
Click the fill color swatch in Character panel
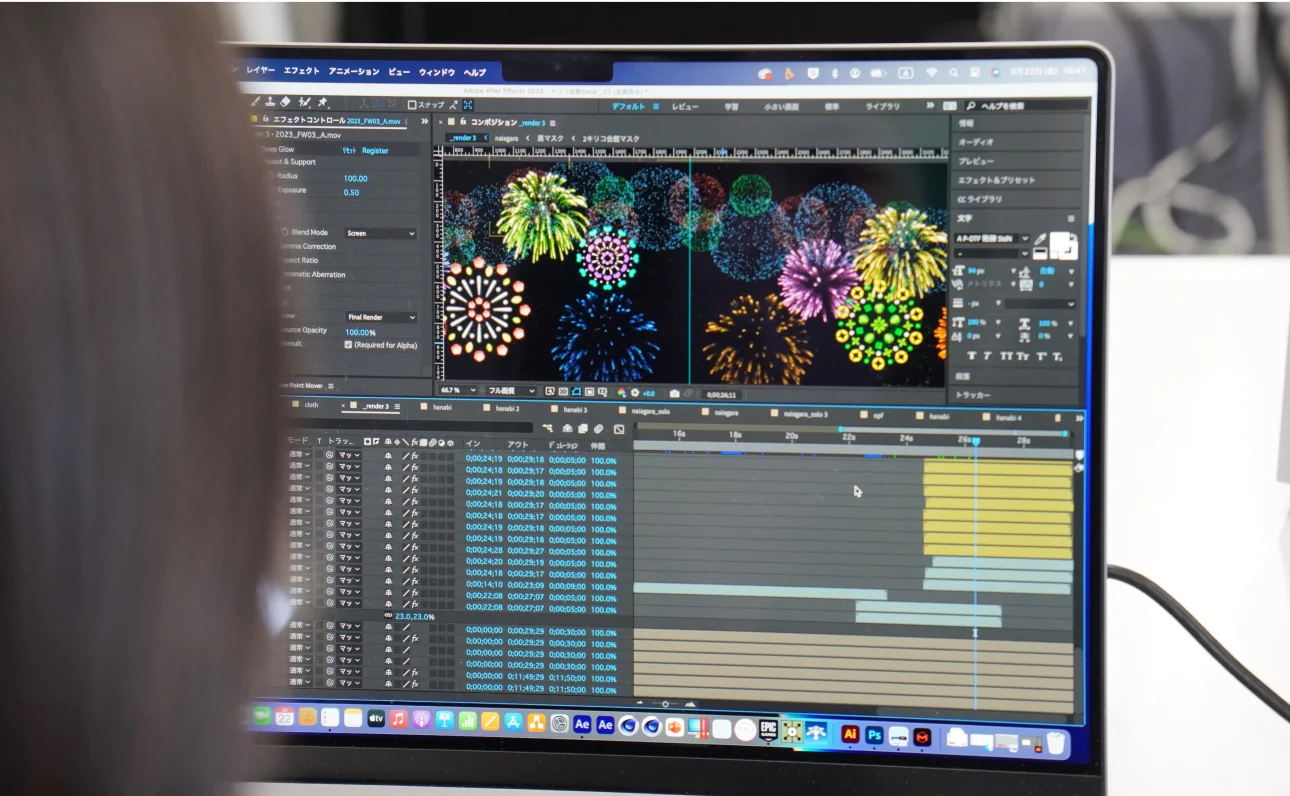(x=1061, y=244)
